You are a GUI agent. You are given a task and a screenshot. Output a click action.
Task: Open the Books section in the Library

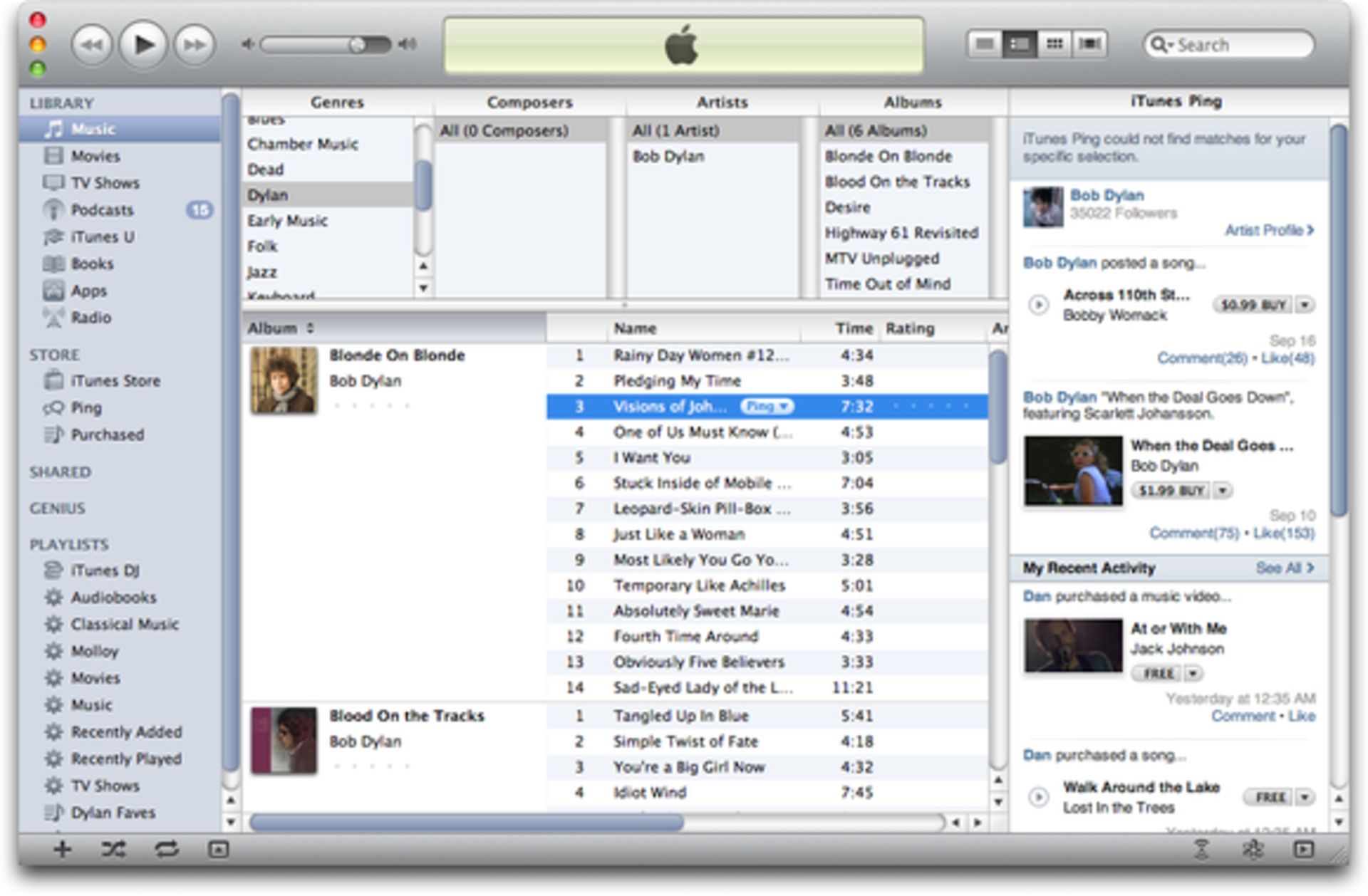pos(90,264)
